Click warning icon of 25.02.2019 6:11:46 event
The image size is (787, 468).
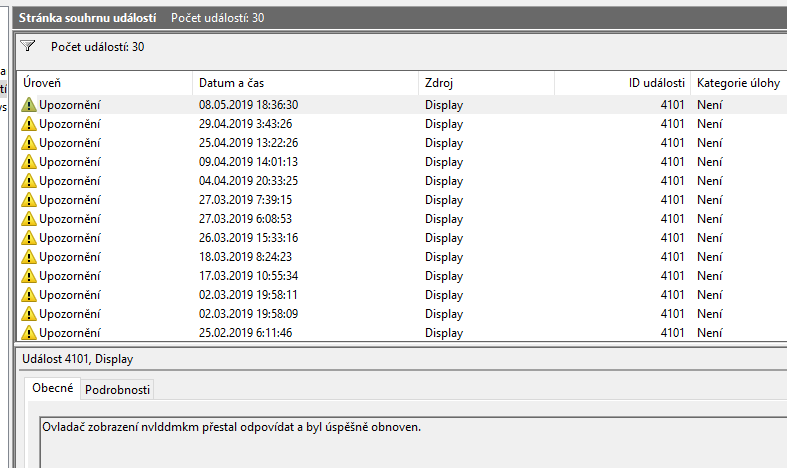(29, 333)
